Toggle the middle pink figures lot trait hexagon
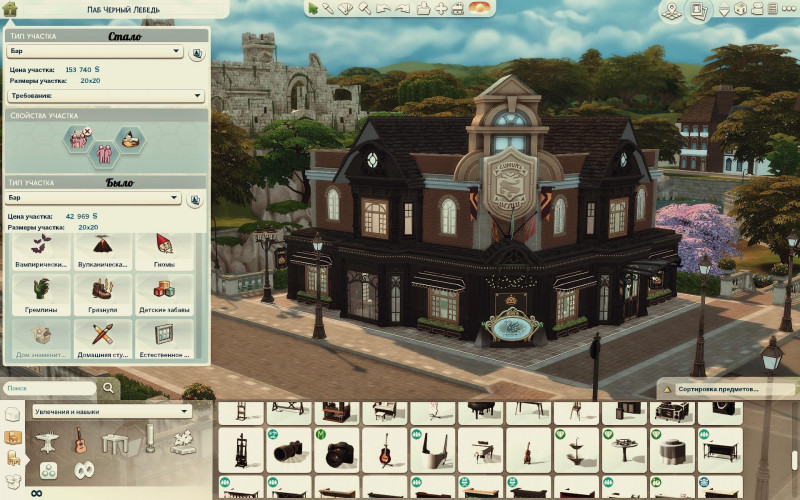The height and width of the screenshot is (500, 800). [104, 154]
